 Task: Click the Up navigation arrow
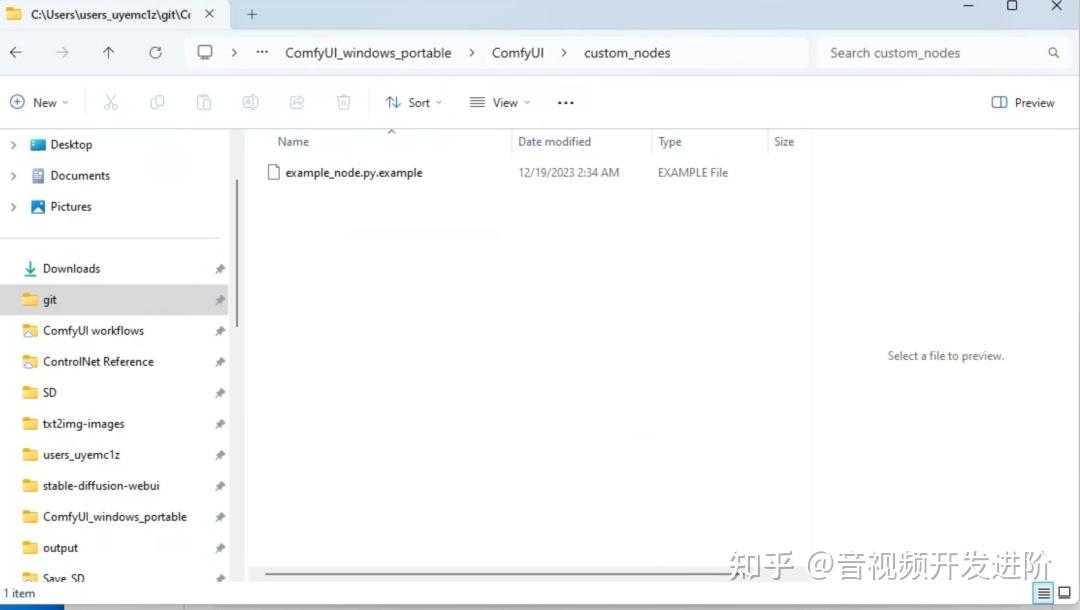point(109,52)
